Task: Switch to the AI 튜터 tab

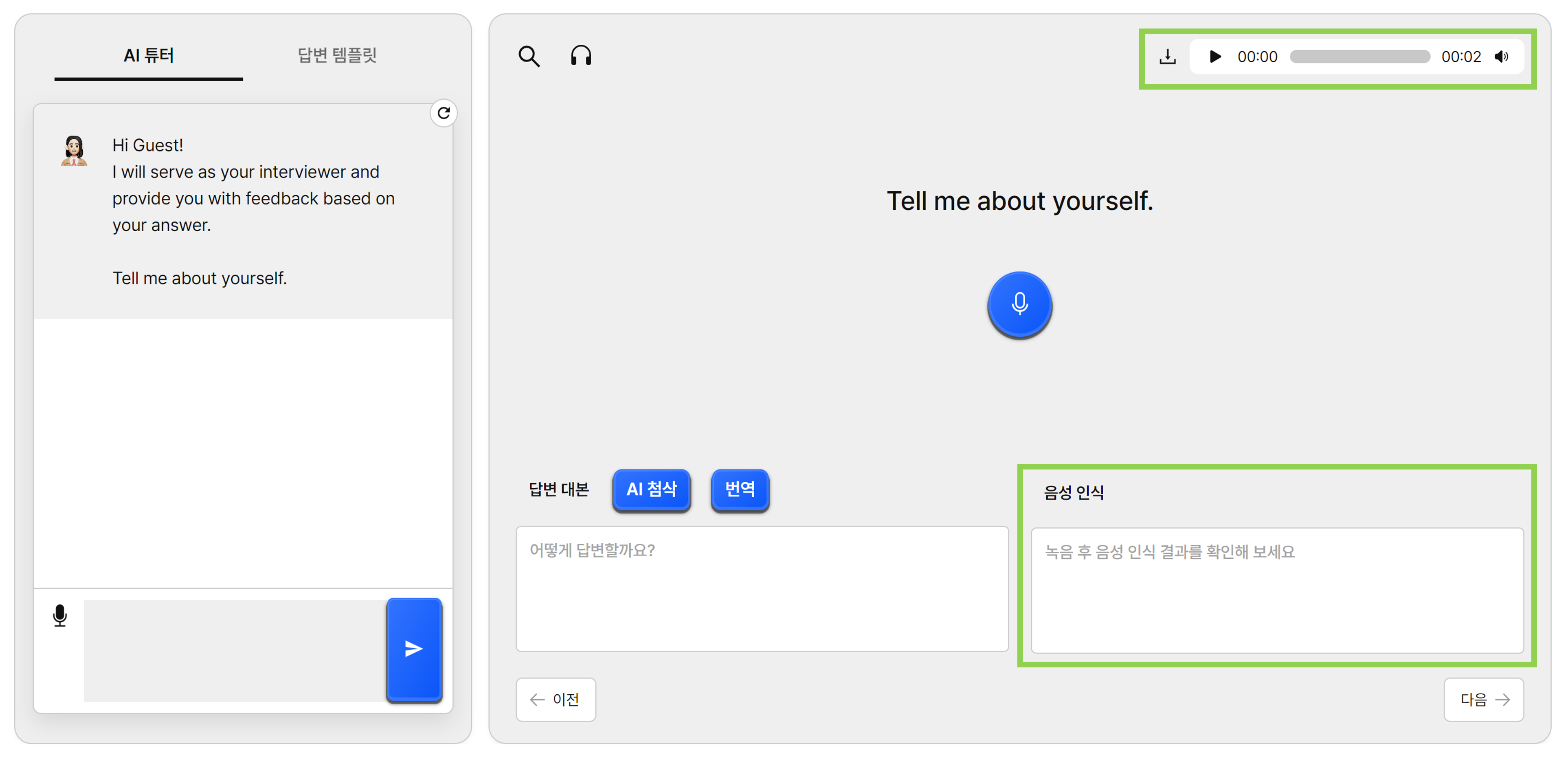Action: (149, 56)
